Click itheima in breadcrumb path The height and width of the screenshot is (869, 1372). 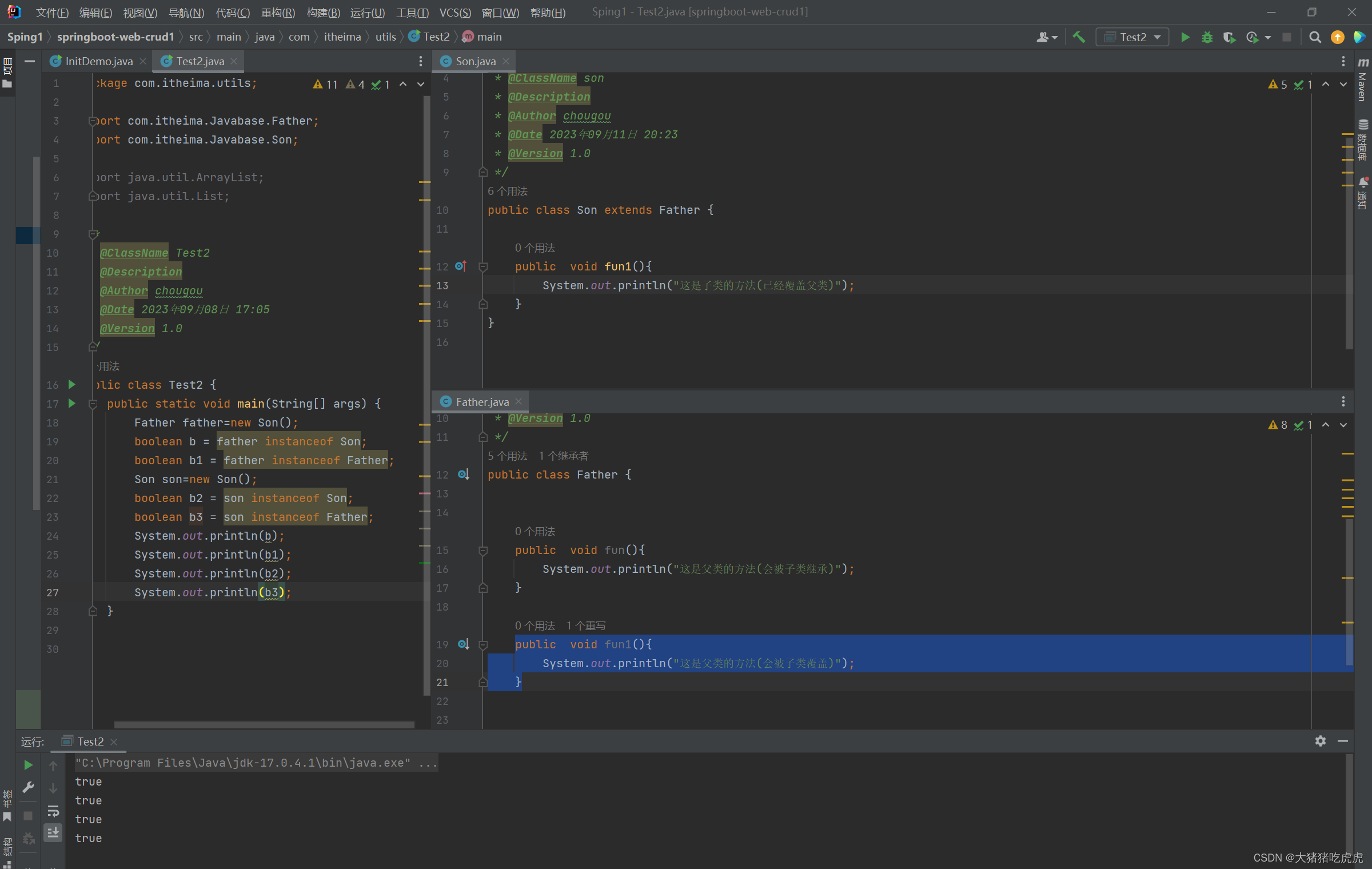click(342, 37)
